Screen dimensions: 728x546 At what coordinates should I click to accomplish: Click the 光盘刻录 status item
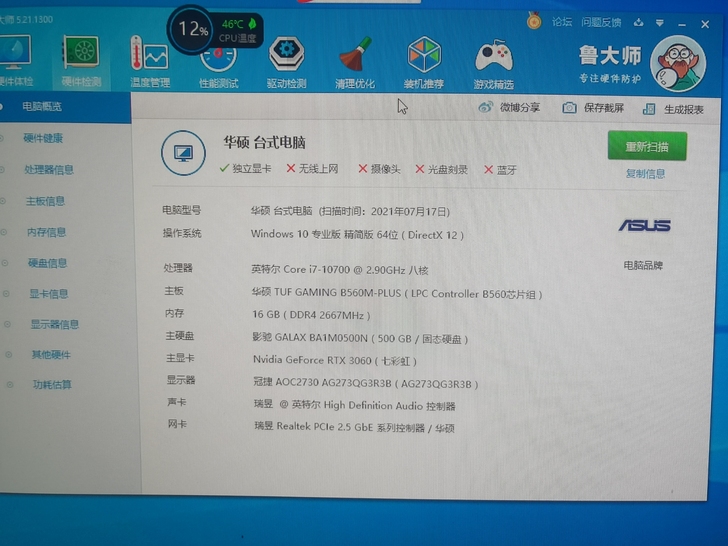[441, 169]
